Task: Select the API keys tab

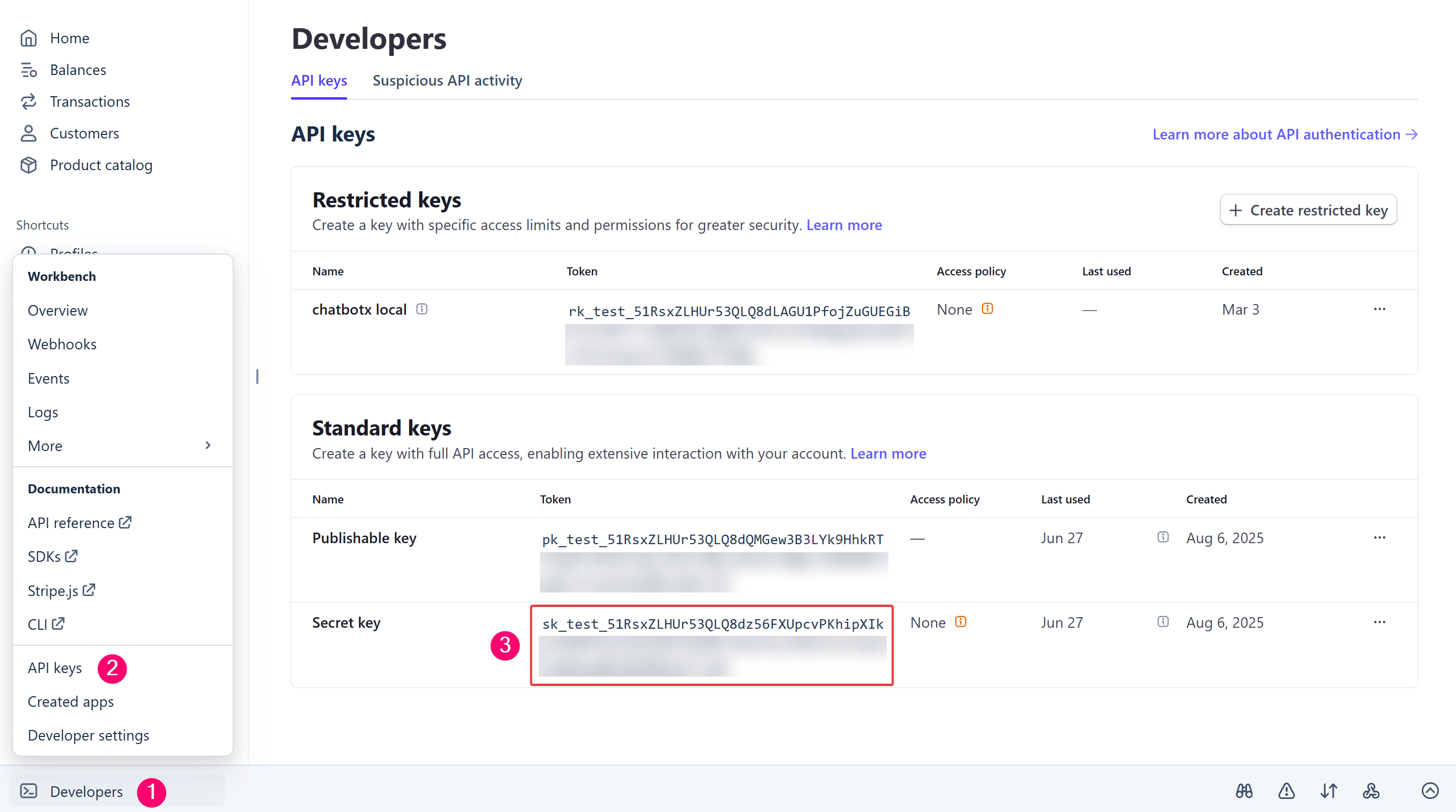Action: (319, 80)
